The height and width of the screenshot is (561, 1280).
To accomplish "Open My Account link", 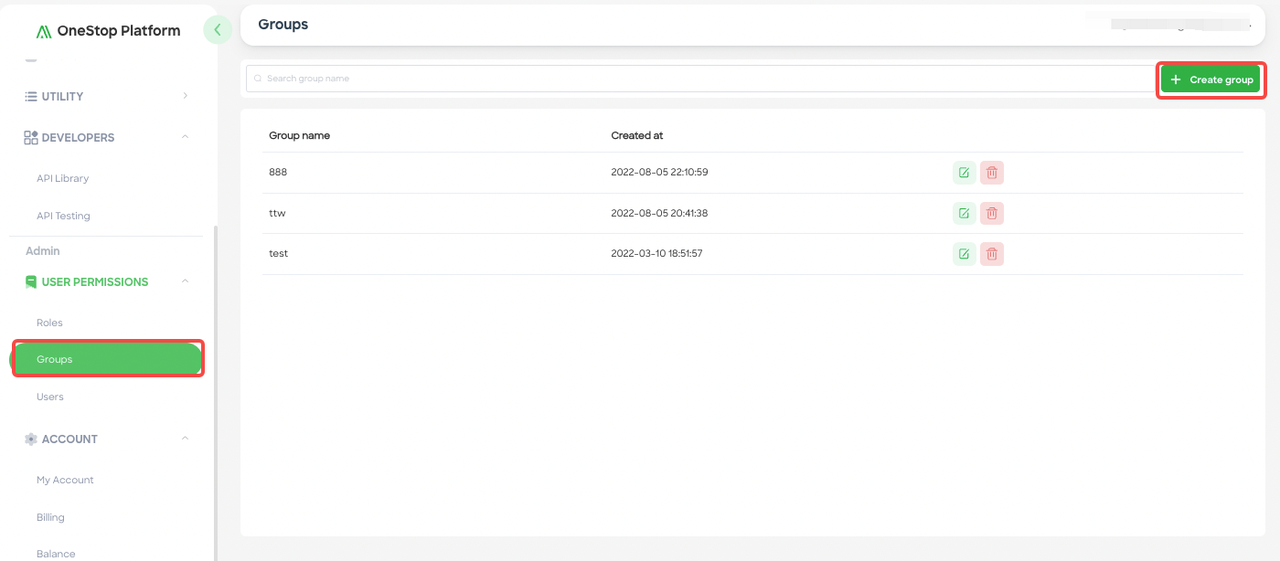I will pos(65,480).
